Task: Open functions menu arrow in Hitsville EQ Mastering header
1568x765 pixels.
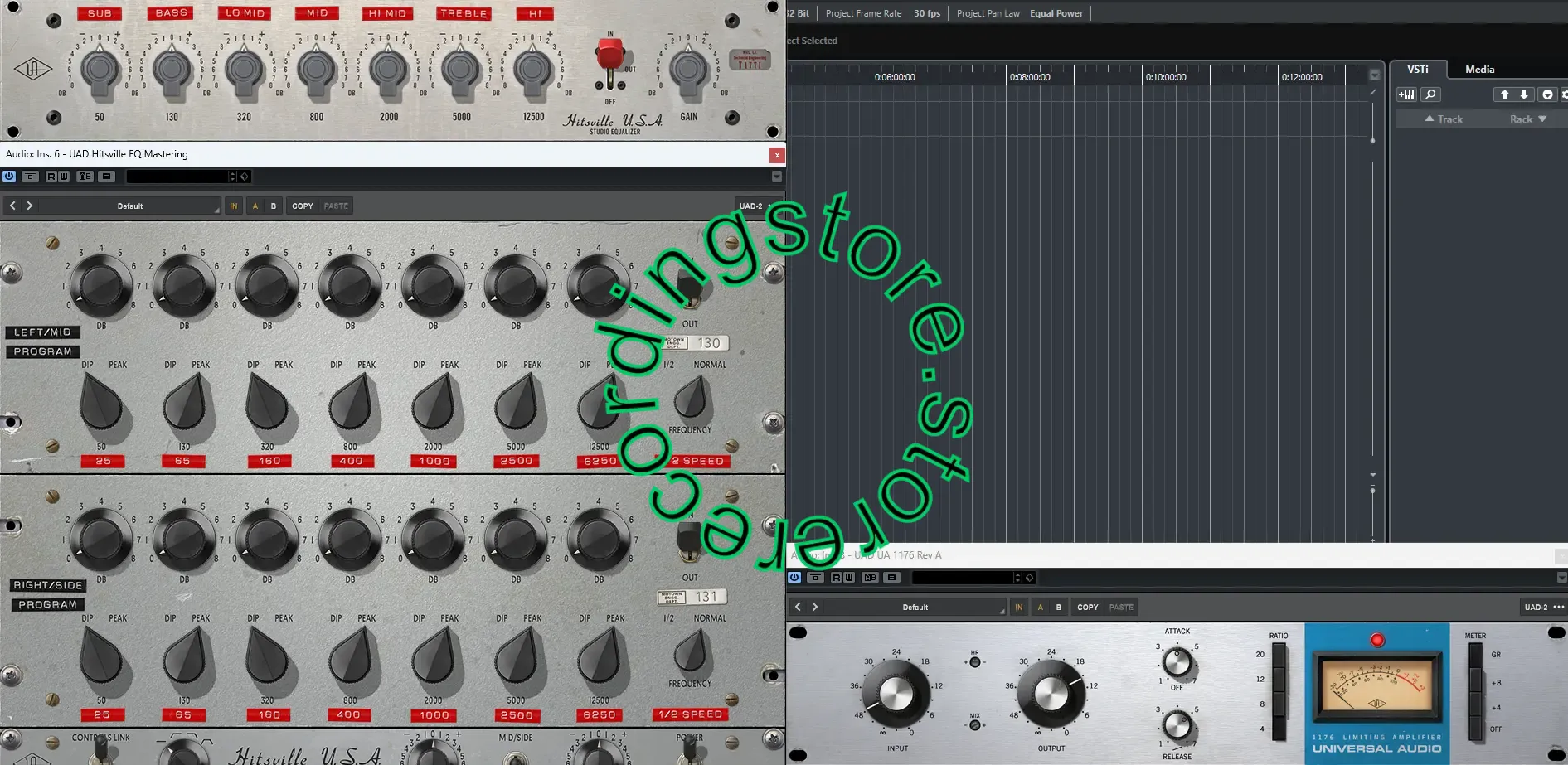Action: click(x=777, y=177)
